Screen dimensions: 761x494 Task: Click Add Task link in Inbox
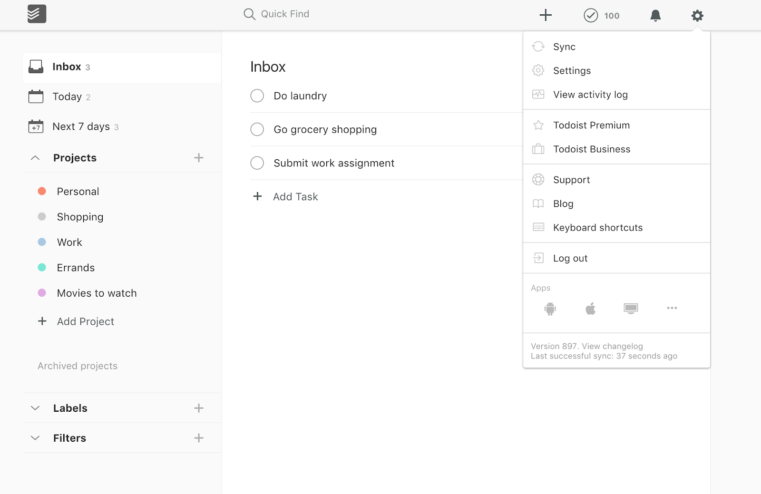pyautogui.click(x=295, y=197)
